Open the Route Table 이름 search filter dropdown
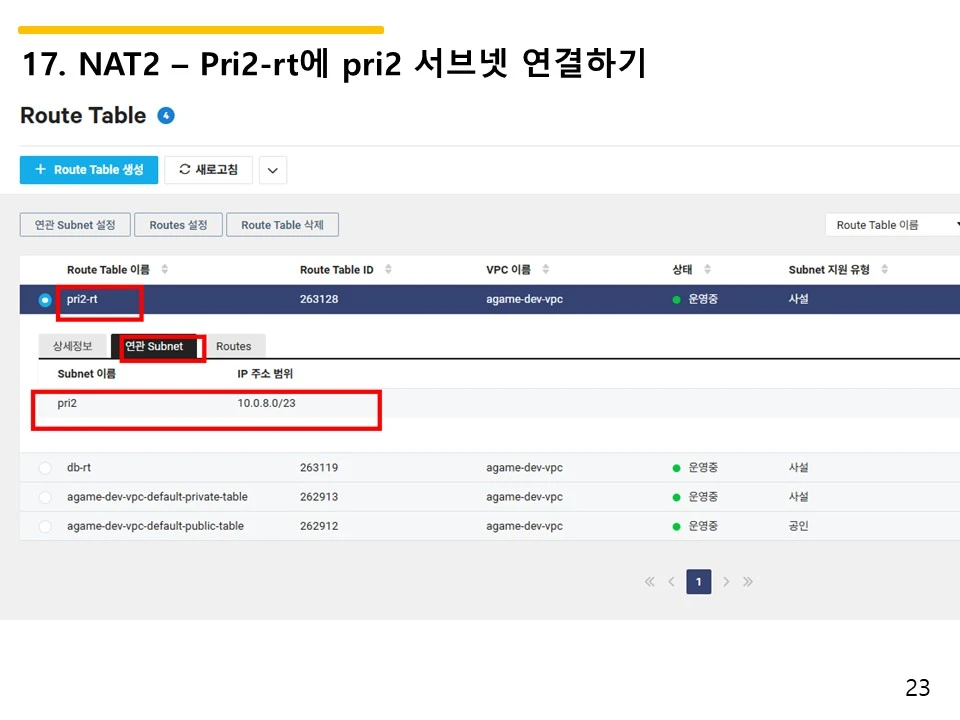 pyautogui.click(x=890, y=224)
